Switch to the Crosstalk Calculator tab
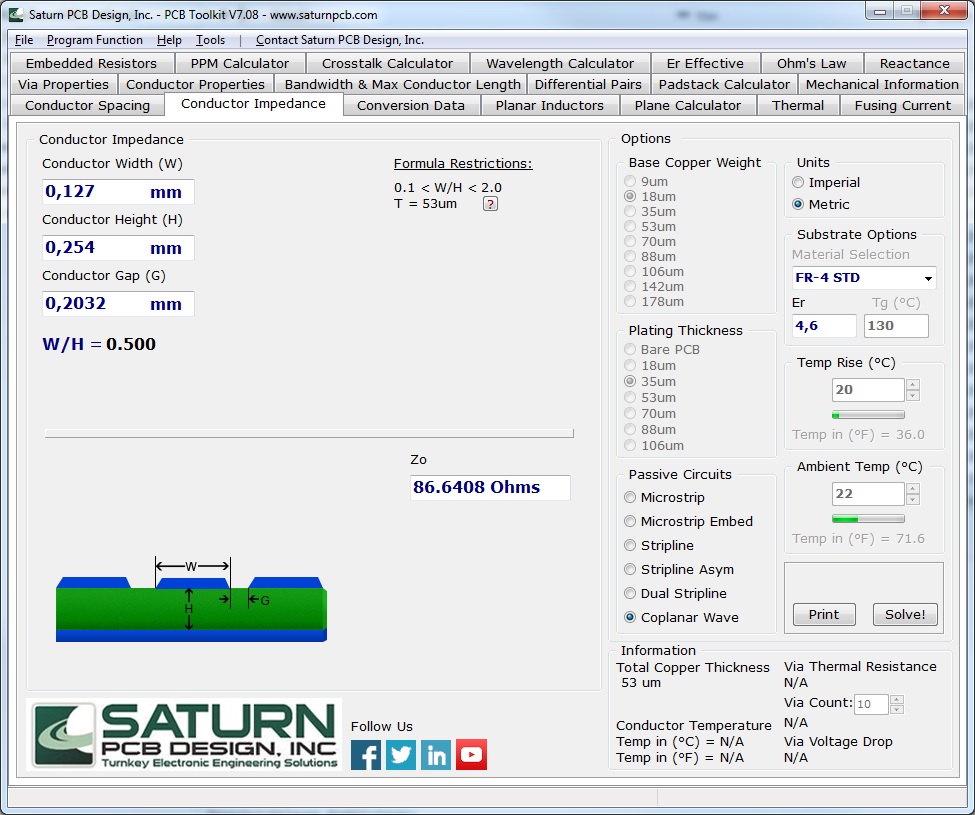Viewport: 975px width, 815px height. [x=387, y=63]
